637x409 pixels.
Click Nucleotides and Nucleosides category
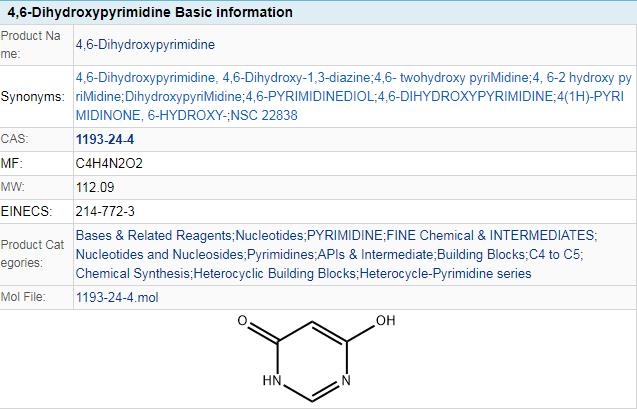(x=159, y=254)
